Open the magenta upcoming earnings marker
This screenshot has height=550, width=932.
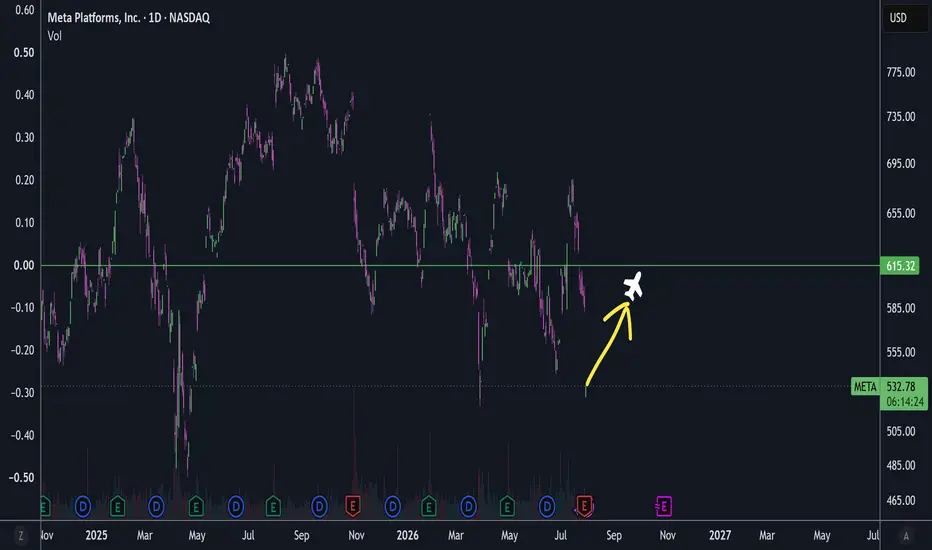[663, 507]
